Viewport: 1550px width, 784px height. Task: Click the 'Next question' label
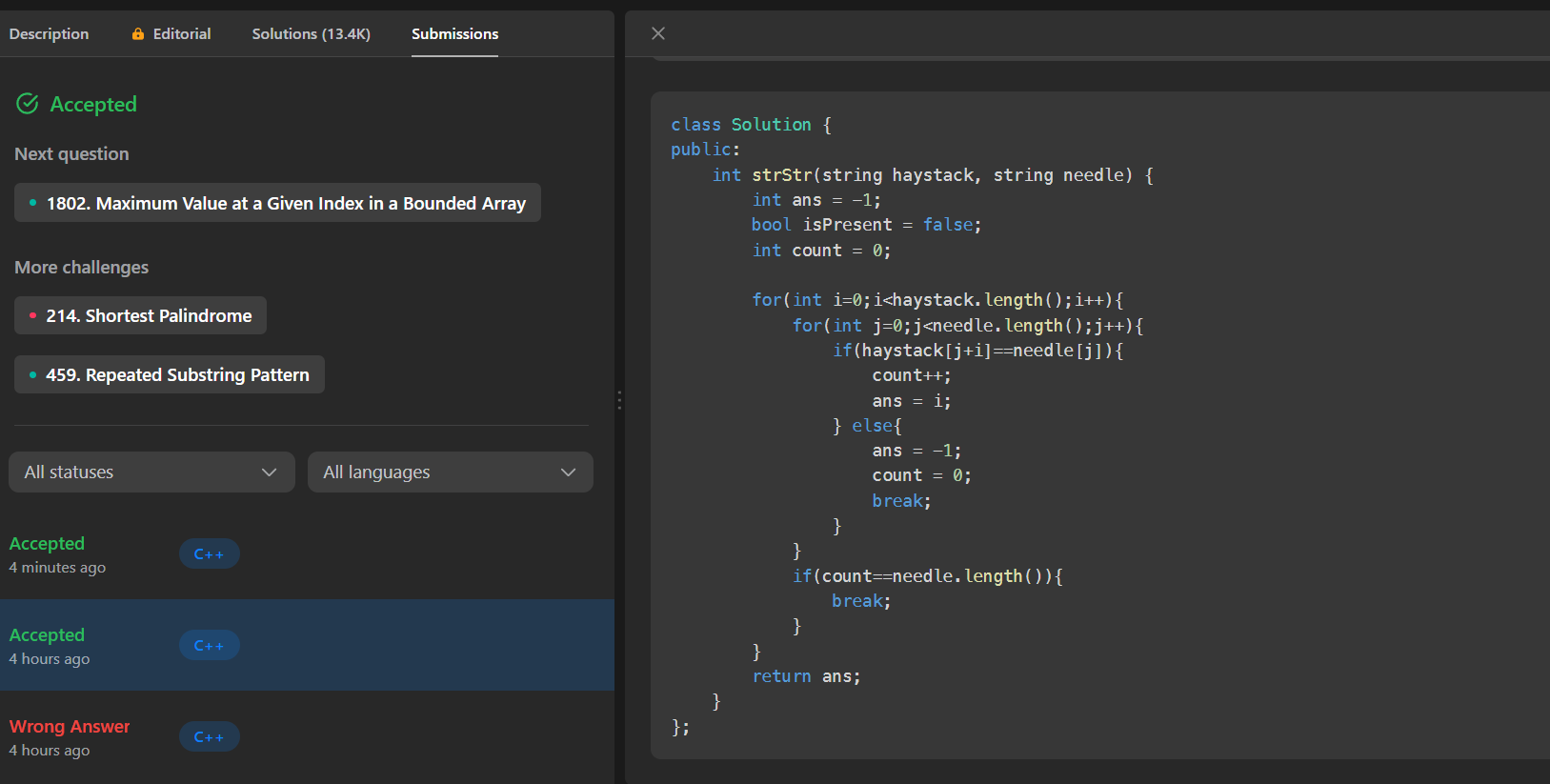pyautogui.click(x=71, y=154)
